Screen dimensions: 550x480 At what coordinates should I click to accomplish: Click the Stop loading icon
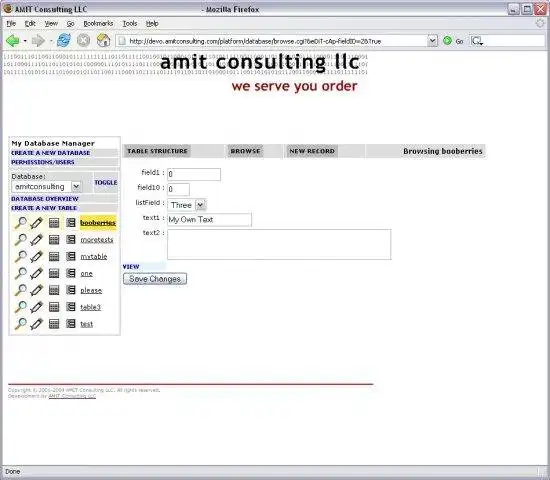pyautogui.click(x=83, y=41)
